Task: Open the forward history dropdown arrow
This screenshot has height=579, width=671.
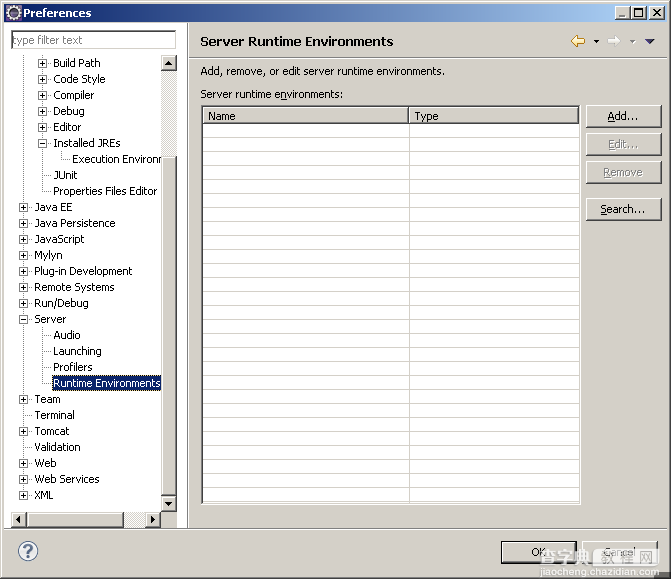Action: [632, 42]
